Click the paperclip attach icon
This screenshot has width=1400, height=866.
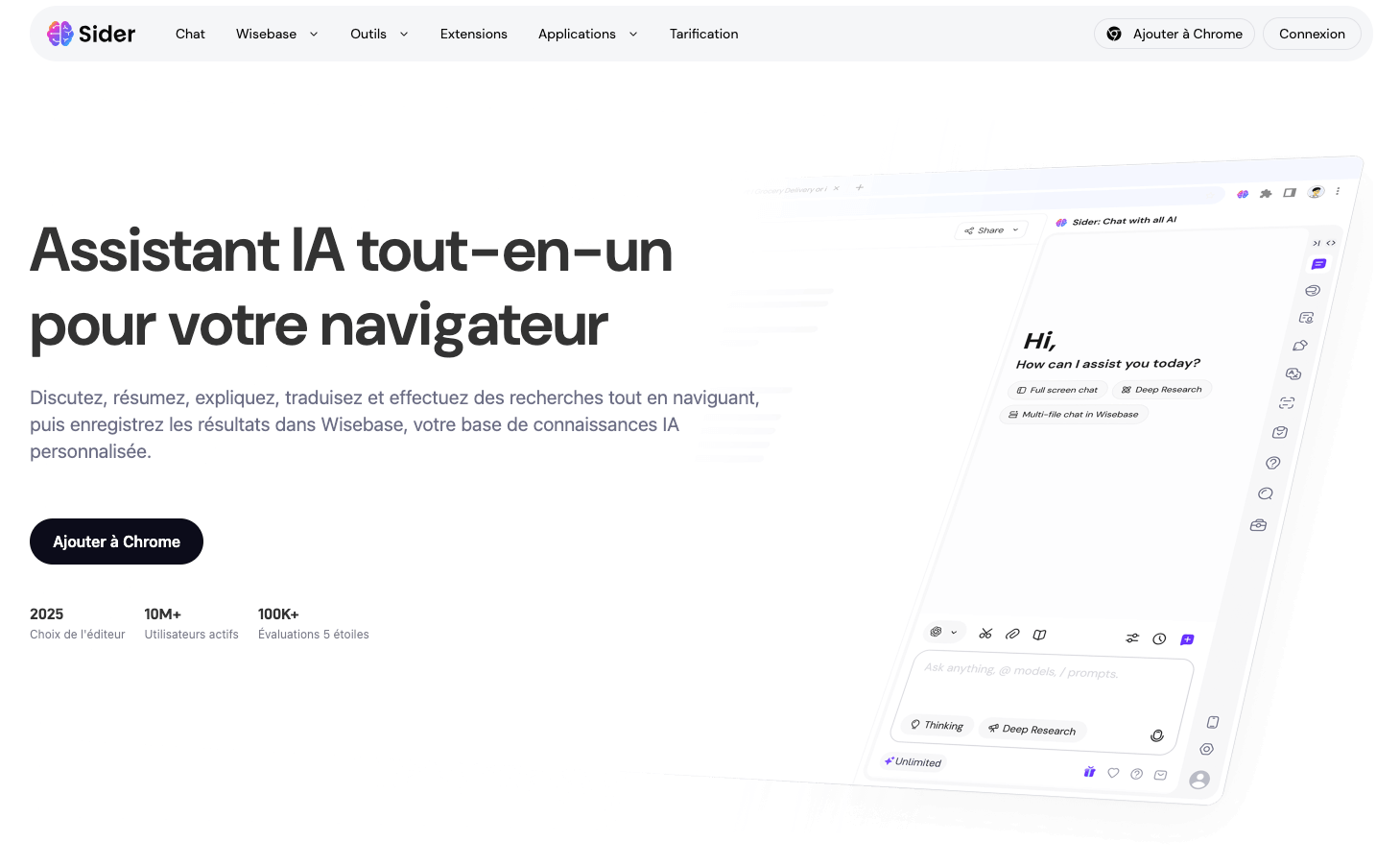pos(1012,634)
